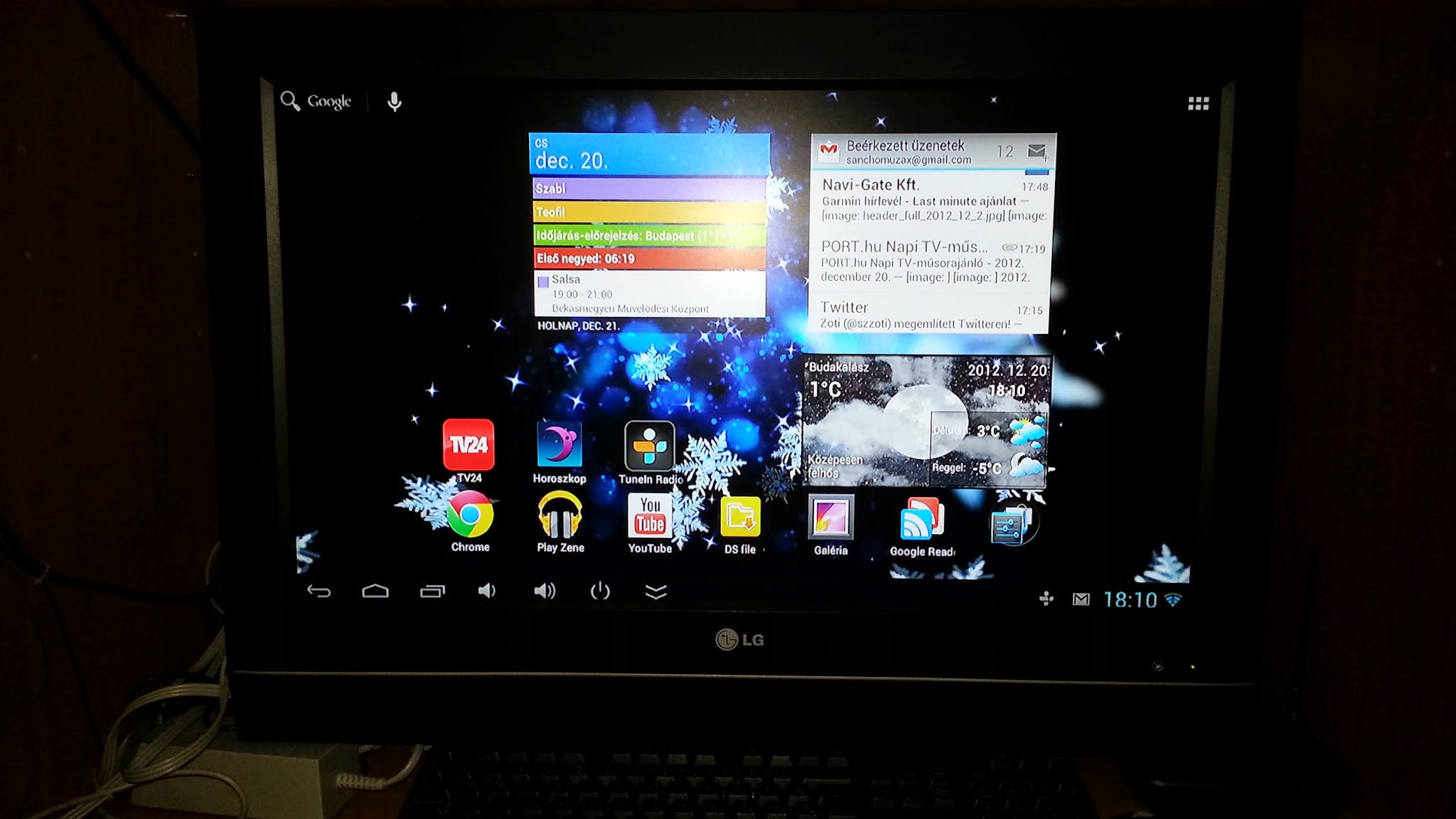1456x819 pixels.
Task: Open Első negyed: 06:19 calendar entry
Action: [649, 258]
